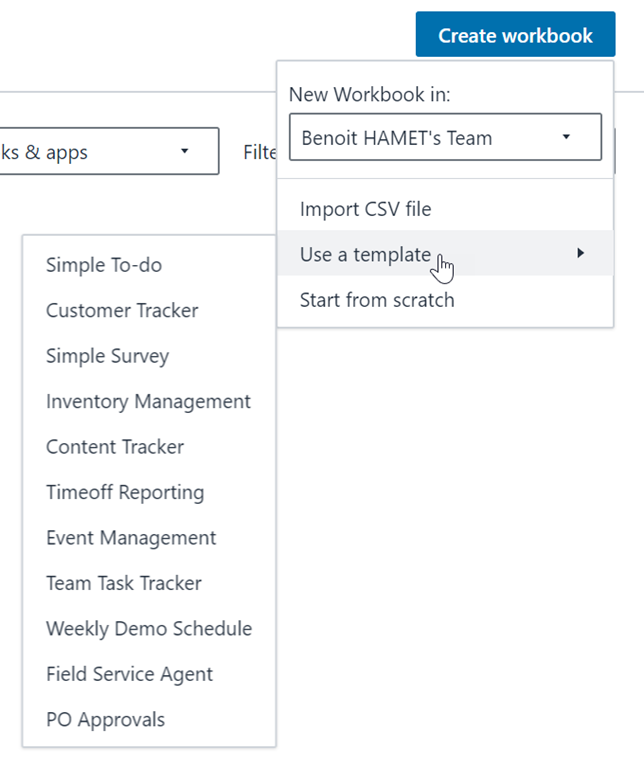Select Start from scratch option

377,300
